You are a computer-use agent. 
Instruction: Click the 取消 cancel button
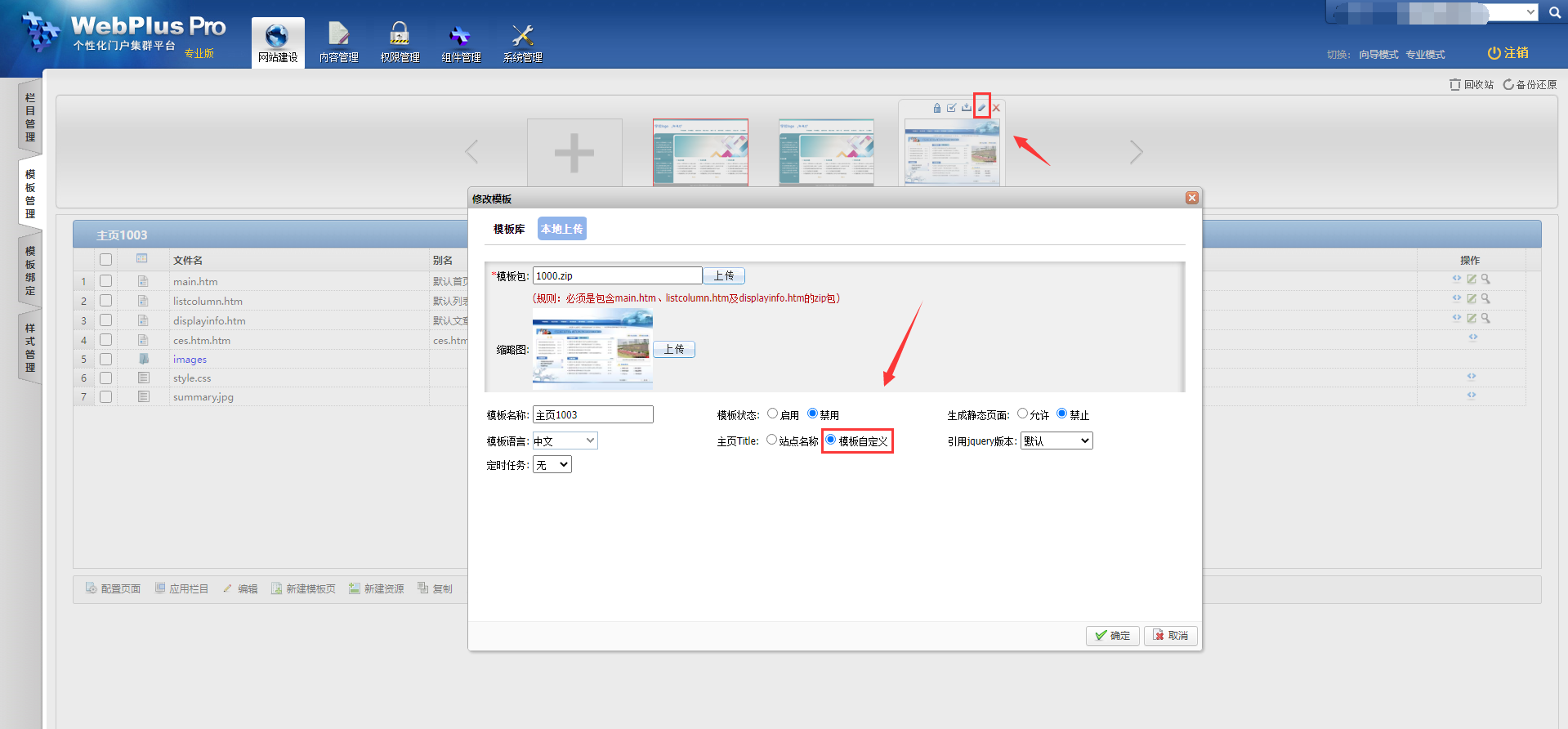coord(1170,636)
